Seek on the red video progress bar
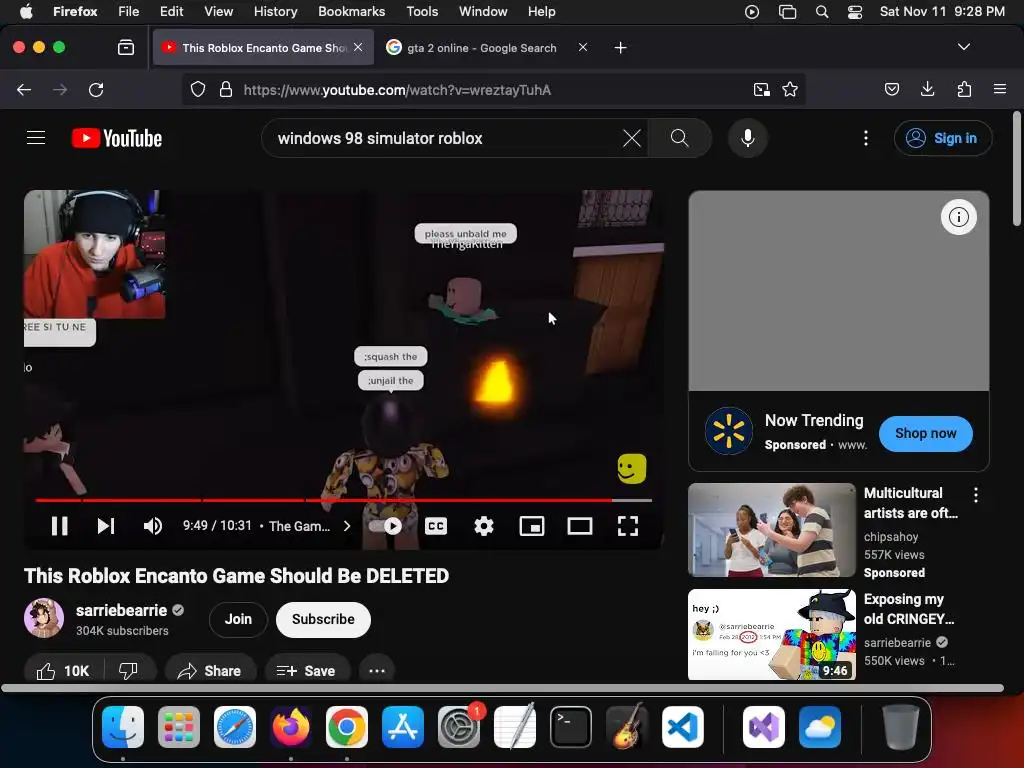This screenshot has width=1024, height=768. (344, 500)
